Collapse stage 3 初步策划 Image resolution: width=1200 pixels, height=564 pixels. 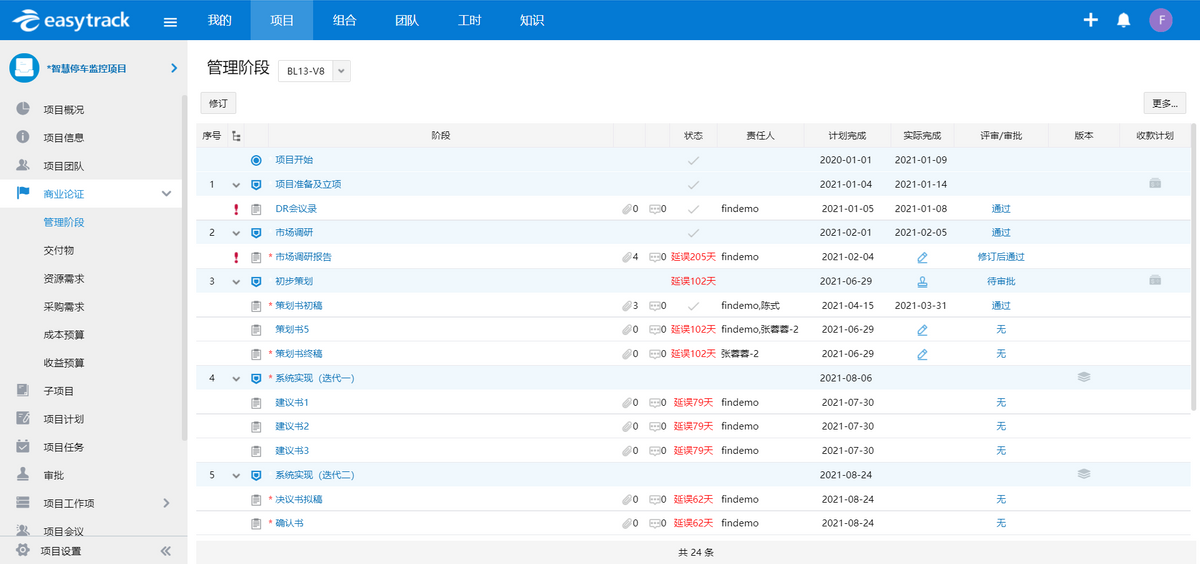pyautogui.click(x=236, y=282)
